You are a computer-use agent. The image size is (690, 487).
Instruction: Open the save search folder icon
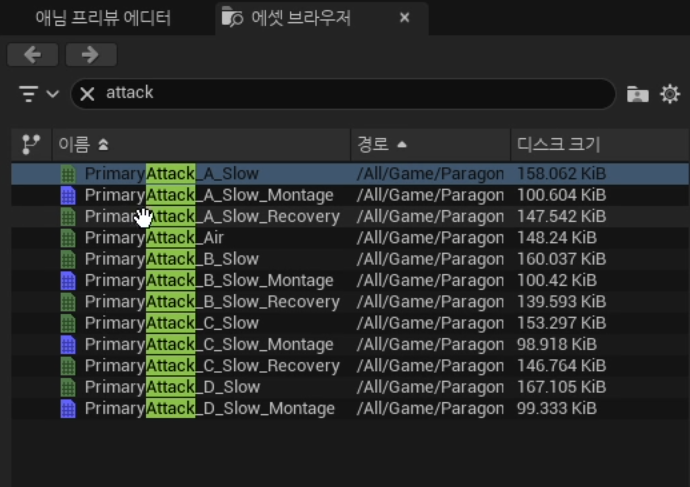[x=638, y=94]
